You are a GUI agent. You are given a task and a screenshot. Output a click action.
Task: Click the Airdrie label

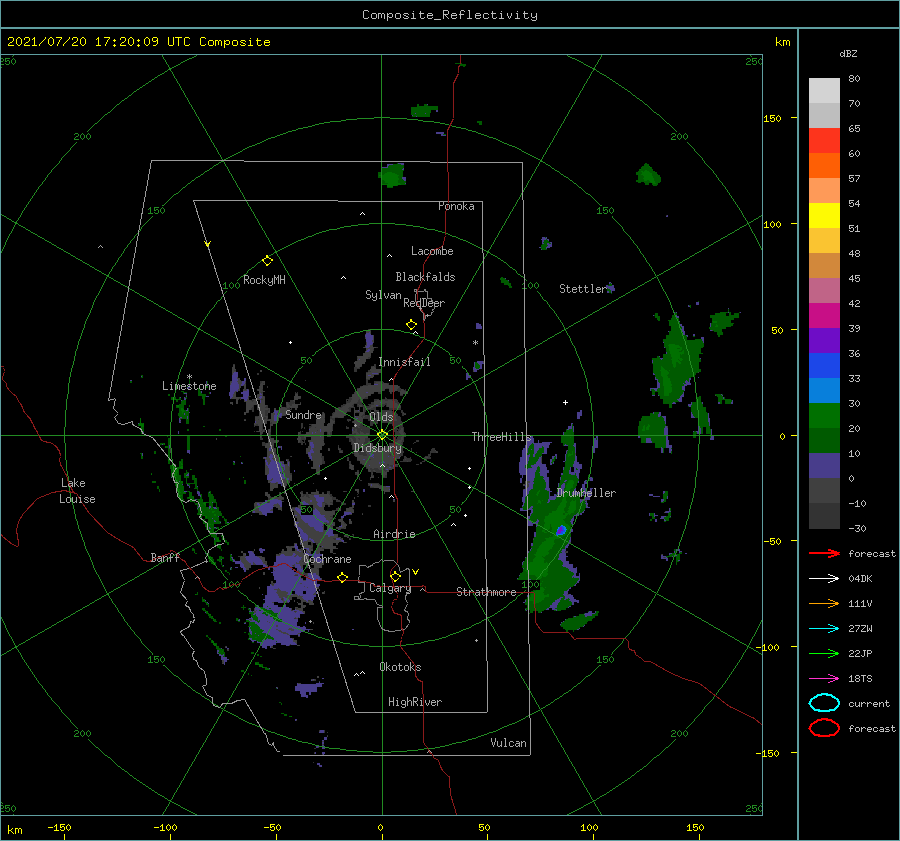coord(394,534)
